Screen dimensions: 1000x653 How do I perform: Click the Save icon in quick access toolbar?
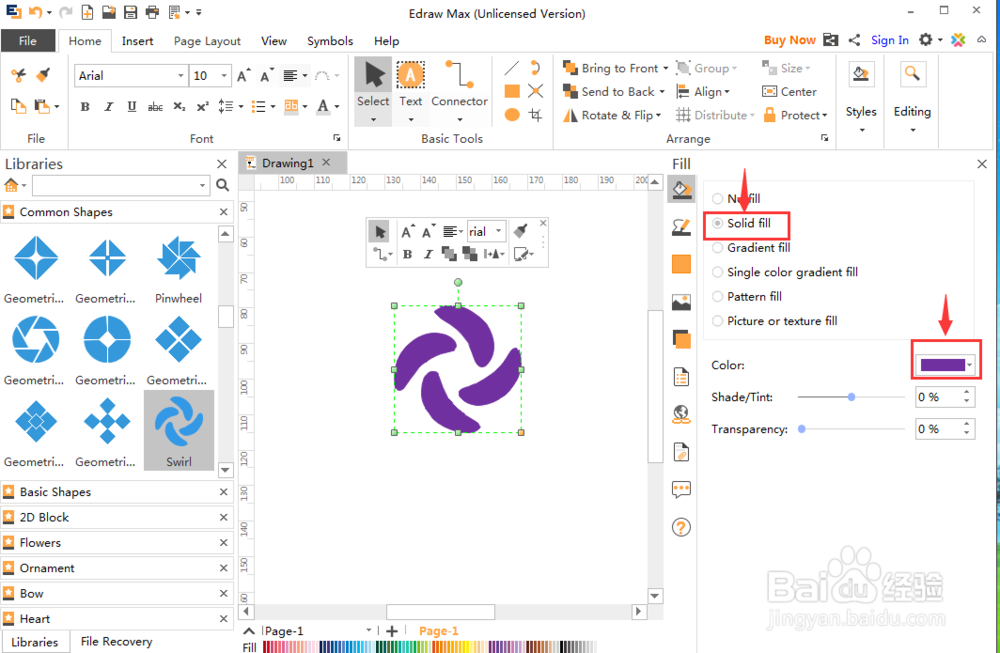coord(130,12)
